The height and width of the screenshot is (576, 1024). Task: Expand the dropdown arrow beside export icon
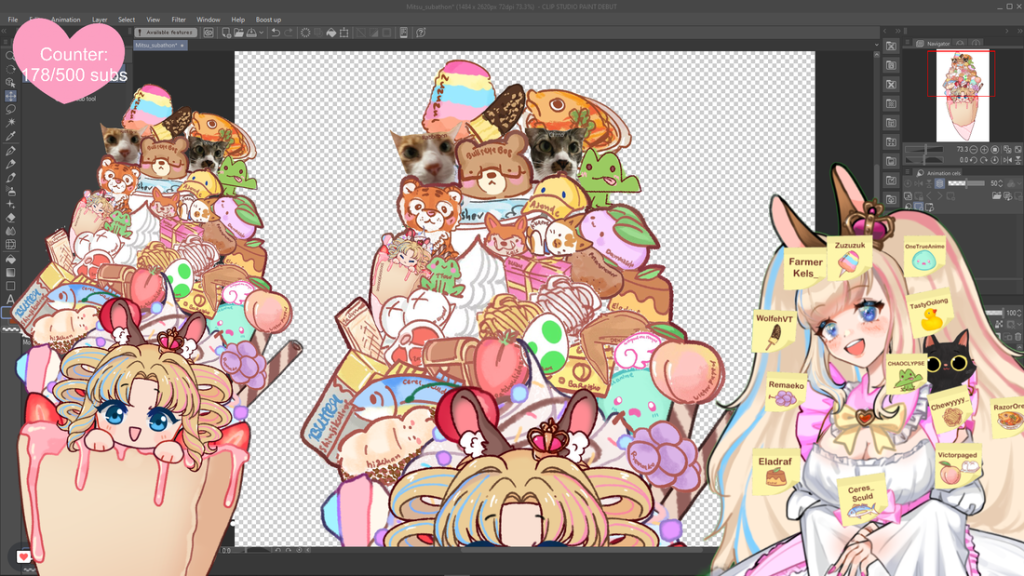(x=262, y=32)
